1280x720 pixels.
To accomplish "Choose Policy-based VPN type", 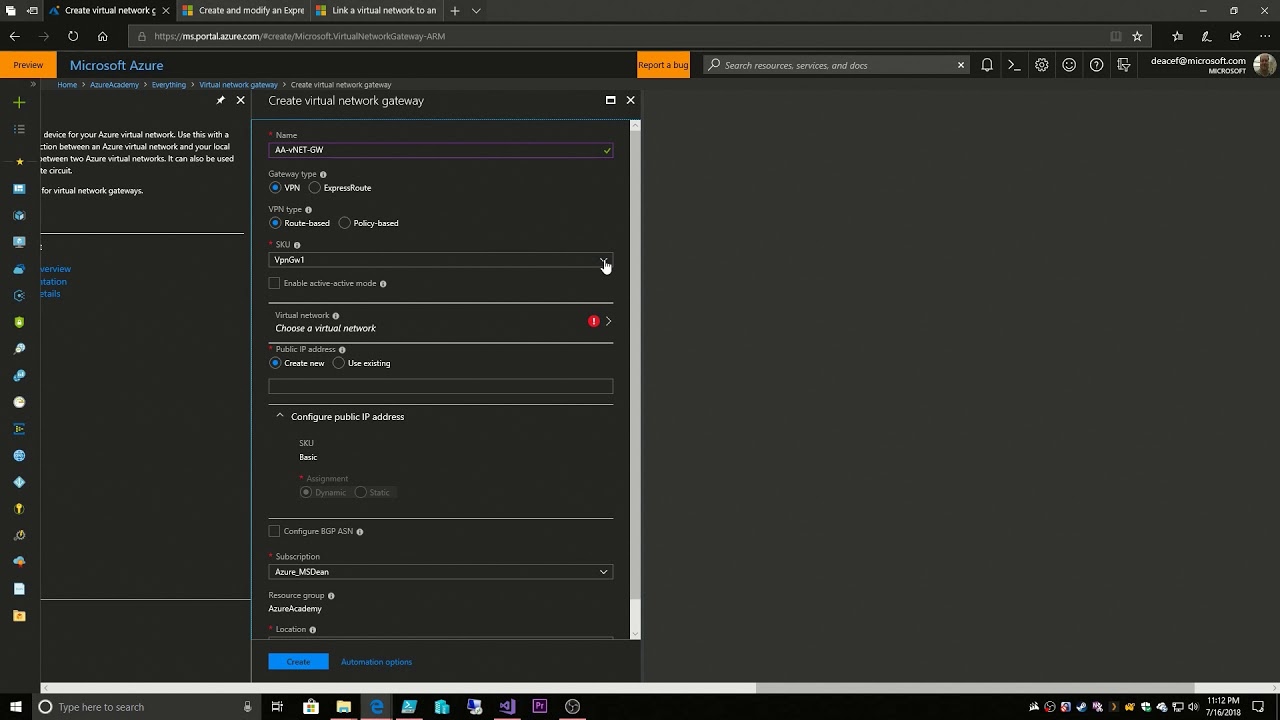I will coord(345,223).
